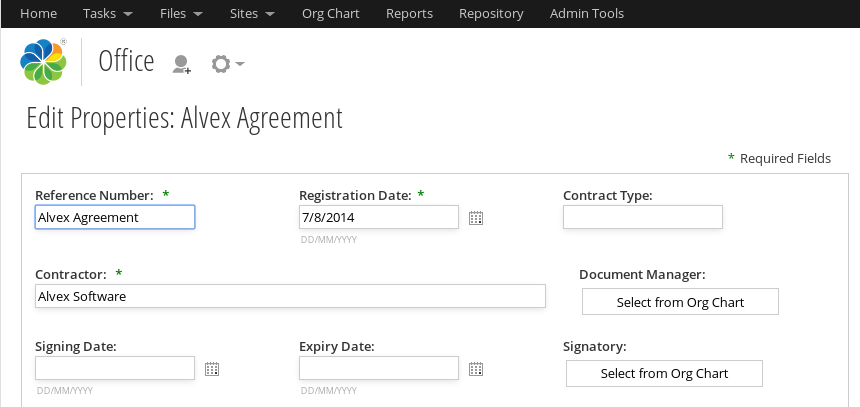860x407 pixels.
Task: Open the Signing Date calendar picker
Action: pyautogui.click(x=212, y=369)
